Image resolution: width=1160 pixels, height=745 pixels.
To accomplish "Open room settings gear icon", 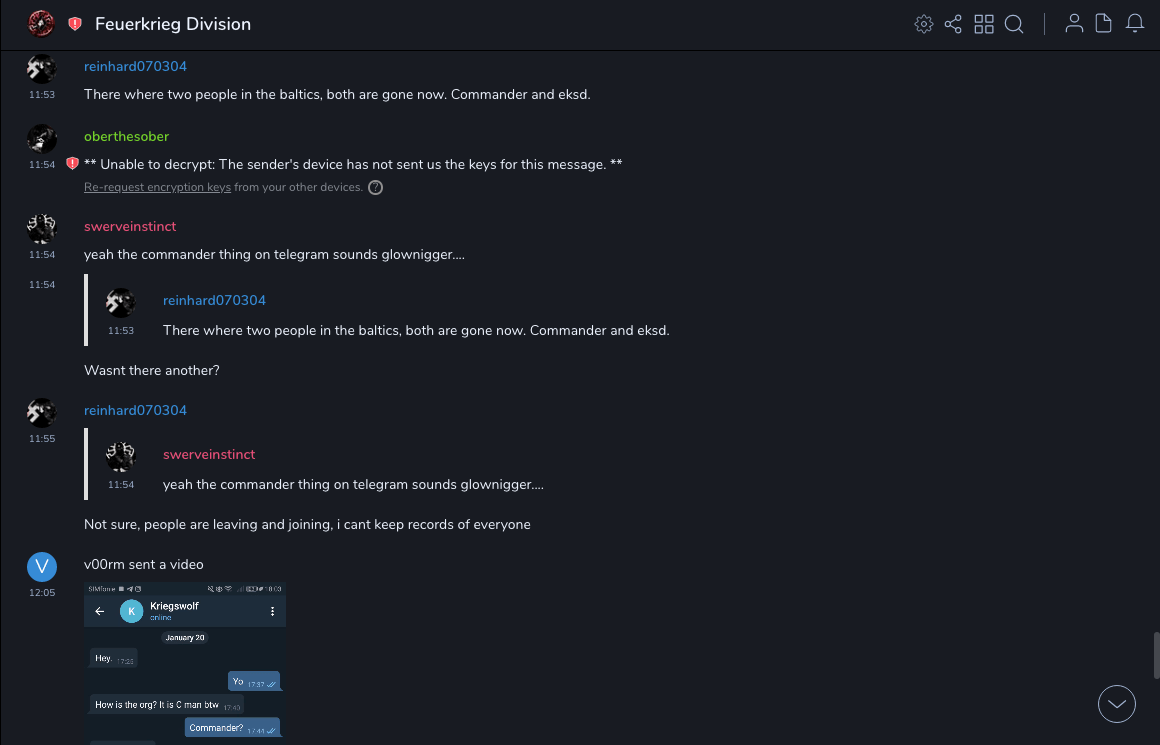I will [924, 24].
